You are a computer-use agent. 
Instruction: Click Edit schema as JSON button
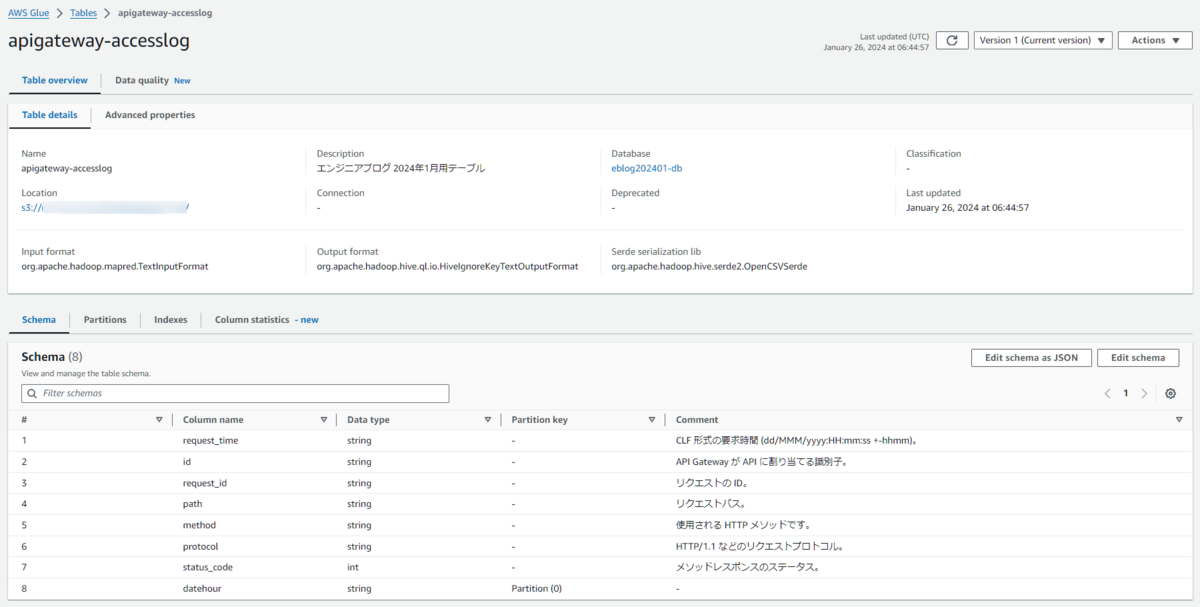[1031, 358]
